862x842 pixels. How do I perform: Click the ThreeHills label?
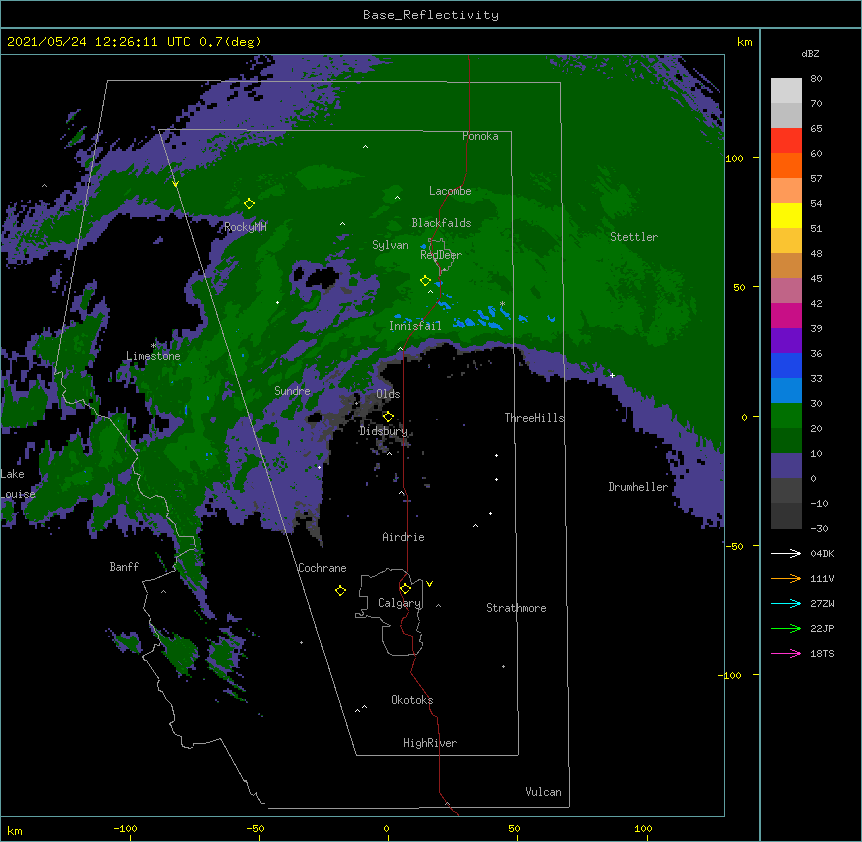[x=534, y=418]
